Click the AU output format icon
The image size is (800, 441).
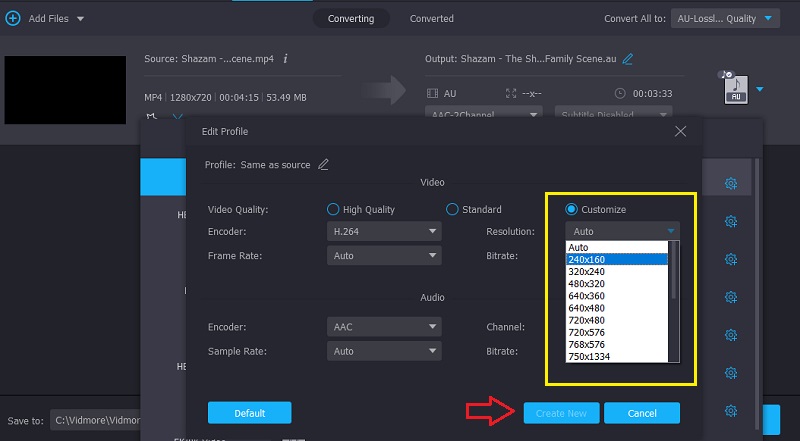click(735, 91)
